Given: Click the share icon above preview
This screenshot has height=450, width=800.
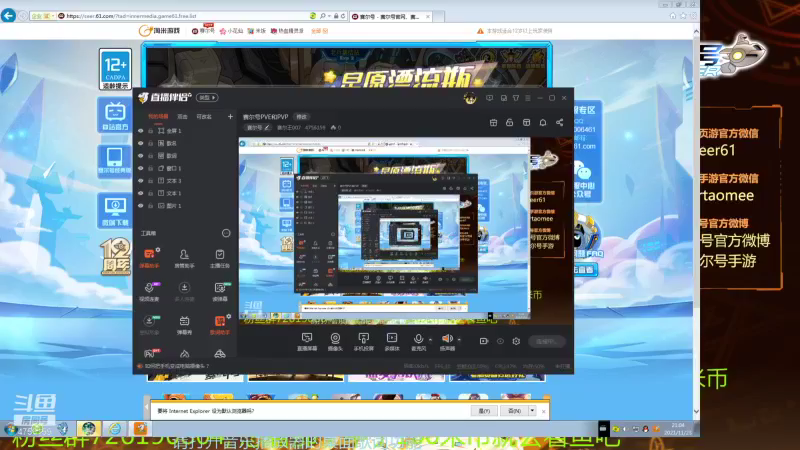Looking at the screenshot, I should [x=559, y=122].
